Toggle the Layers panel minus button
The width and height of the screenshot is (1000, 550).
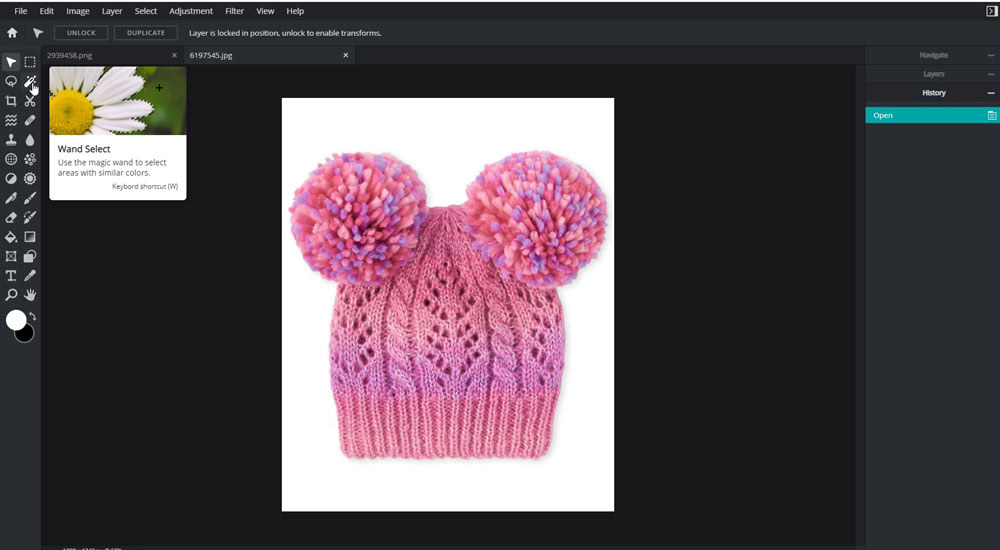point(990,74)
